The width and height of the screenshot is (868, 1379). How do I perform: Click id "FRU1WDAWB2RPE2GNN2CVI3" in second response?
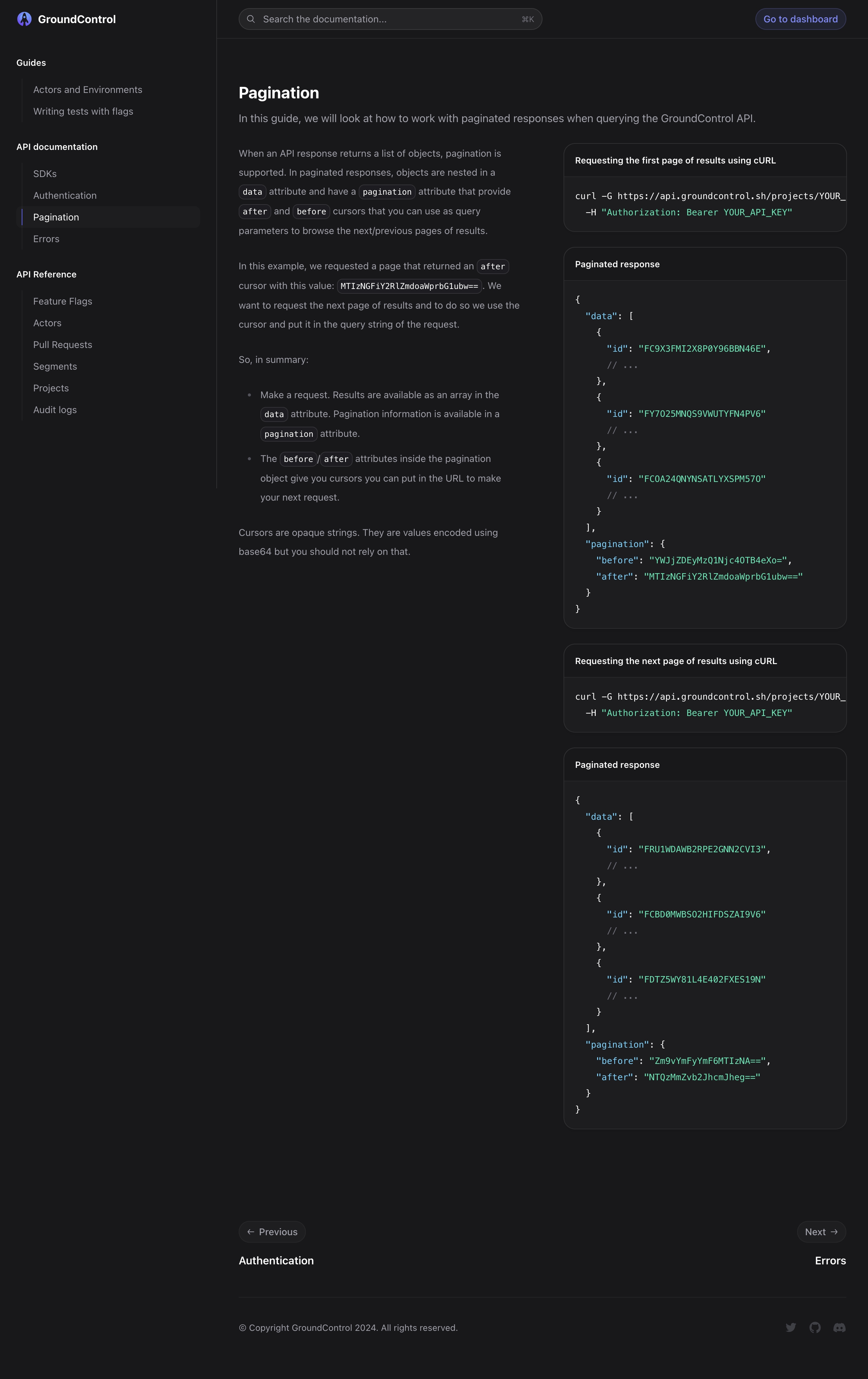(702, 850)
